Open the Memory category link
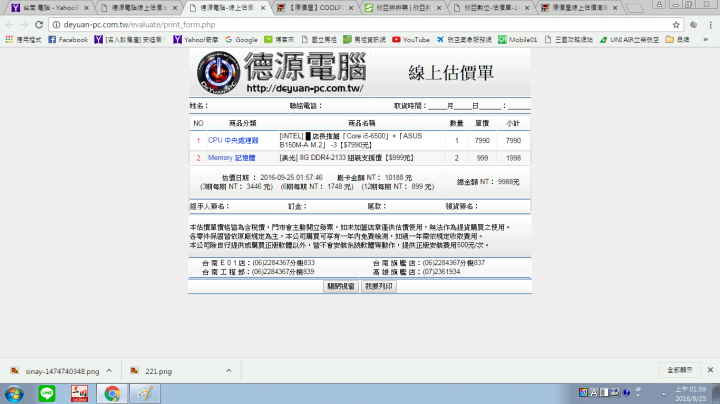 click(x=231, y=158)
